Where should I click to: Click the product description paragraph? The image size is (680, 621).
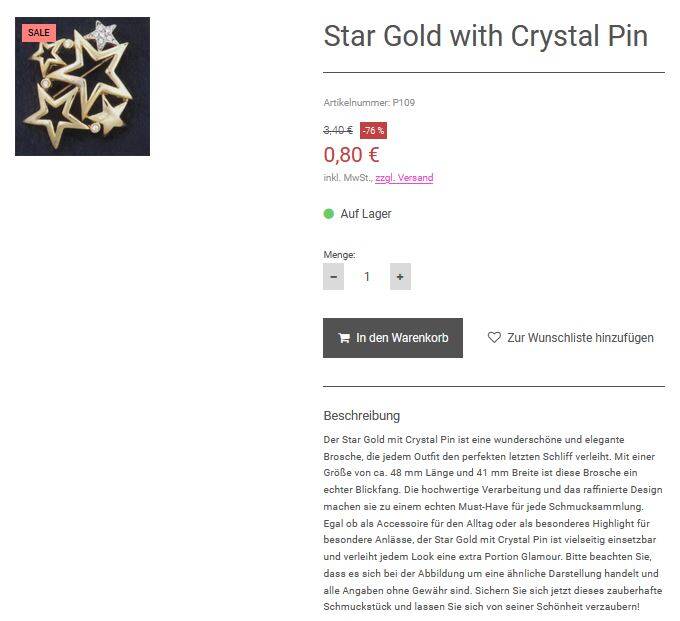click(x=492, y=523)
